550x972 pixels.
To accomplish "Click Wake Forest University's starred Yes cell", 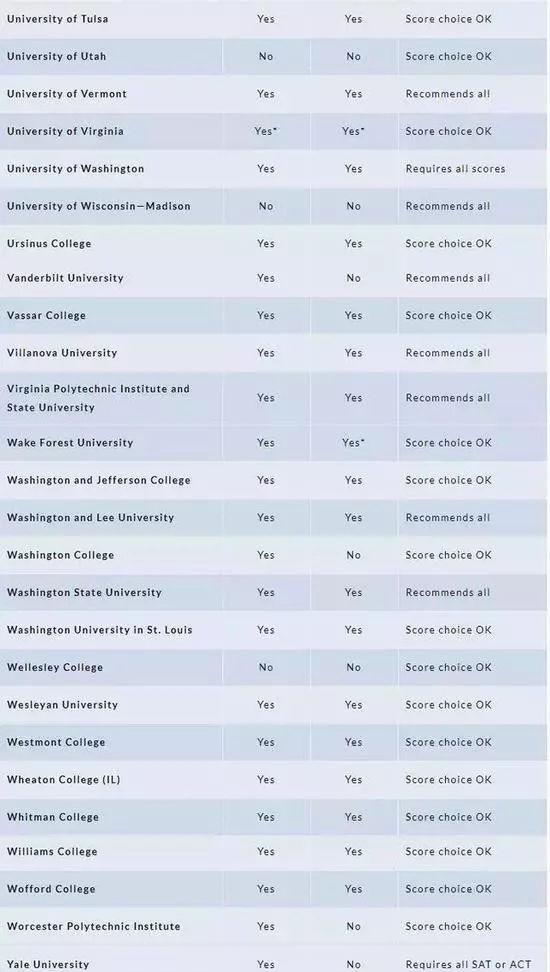I will [353, 443].
